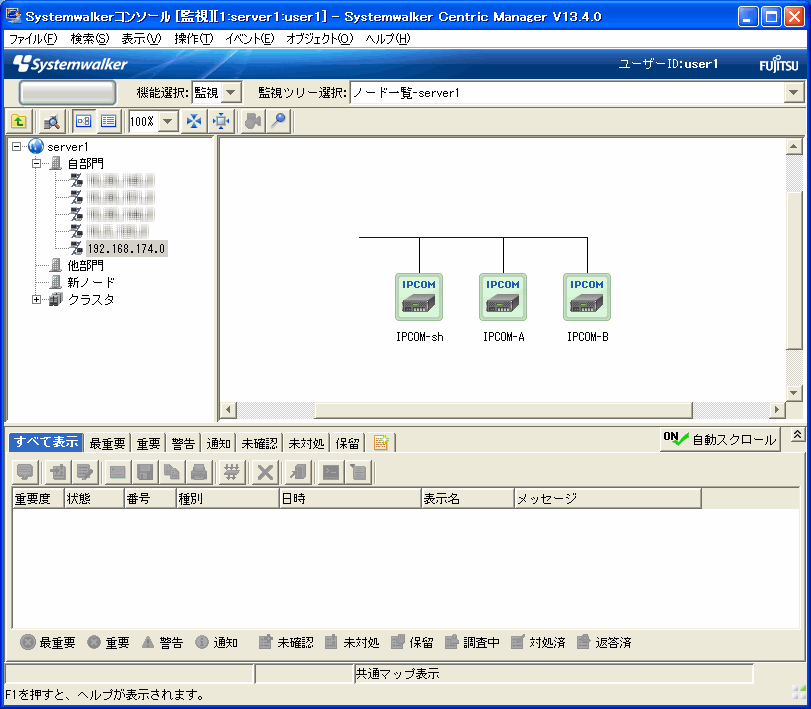
Task: Click the map vertical scroll down arrow
Action: [x=794, y=393]
